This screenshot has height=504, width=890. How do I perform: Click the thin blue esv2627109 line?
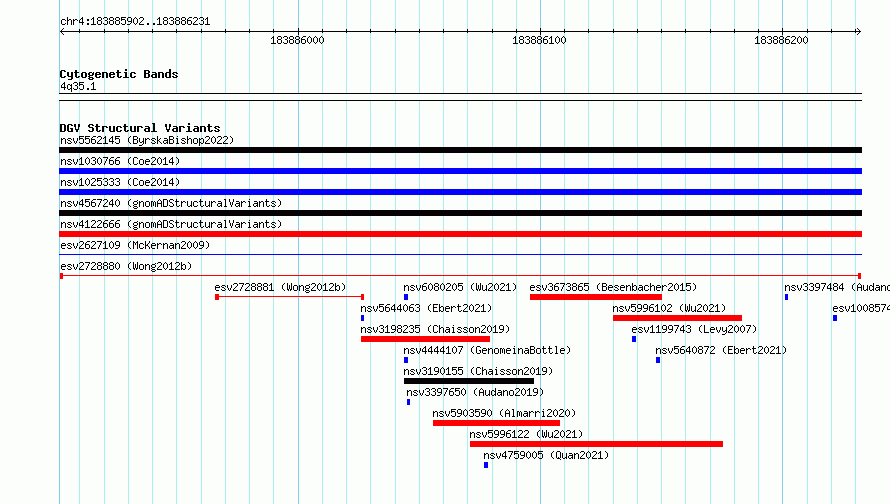(x=460, y=255)
